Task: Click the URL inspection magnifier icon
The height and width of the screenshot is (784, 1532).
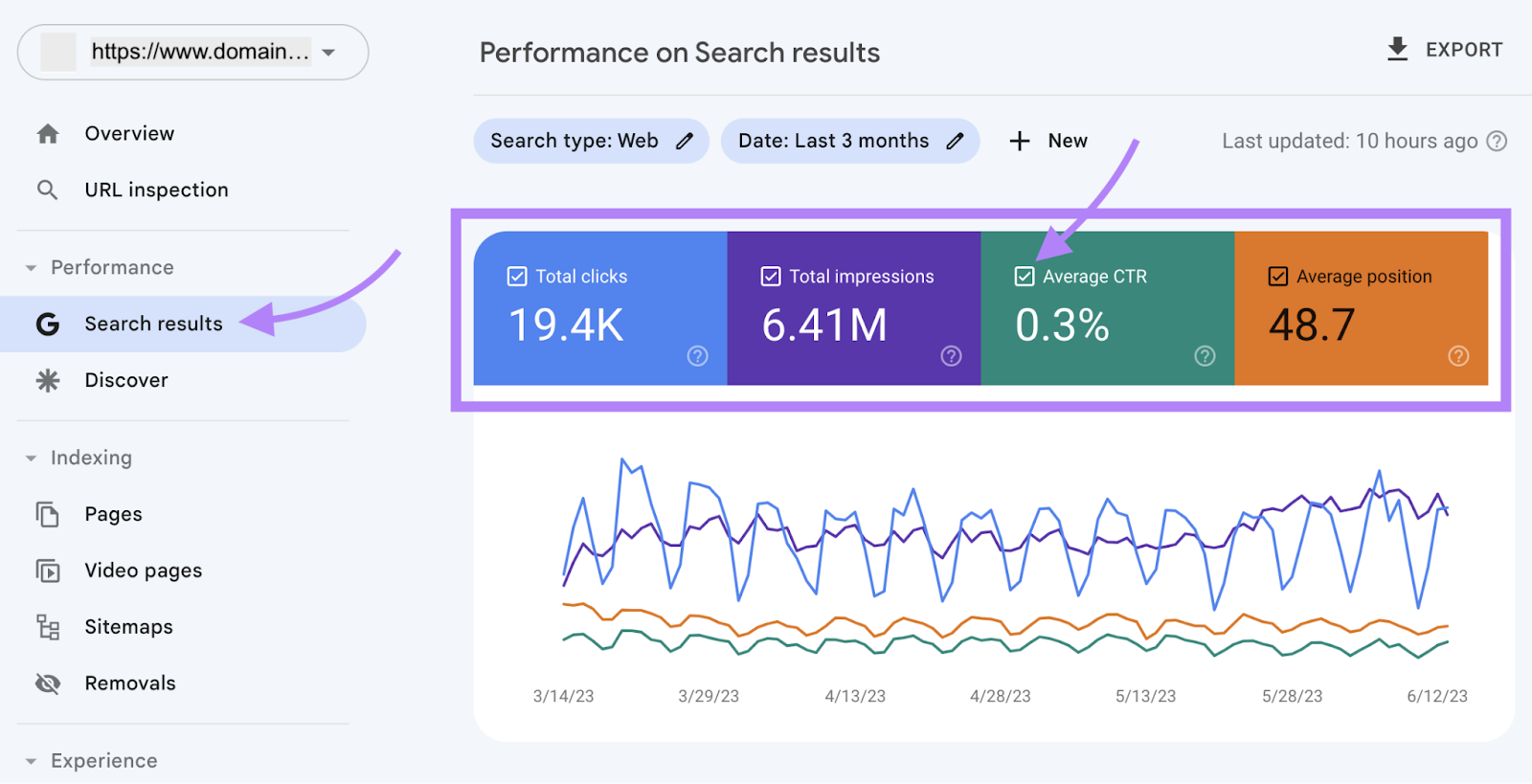Action: pyautogui.click(x=47, y=190)
